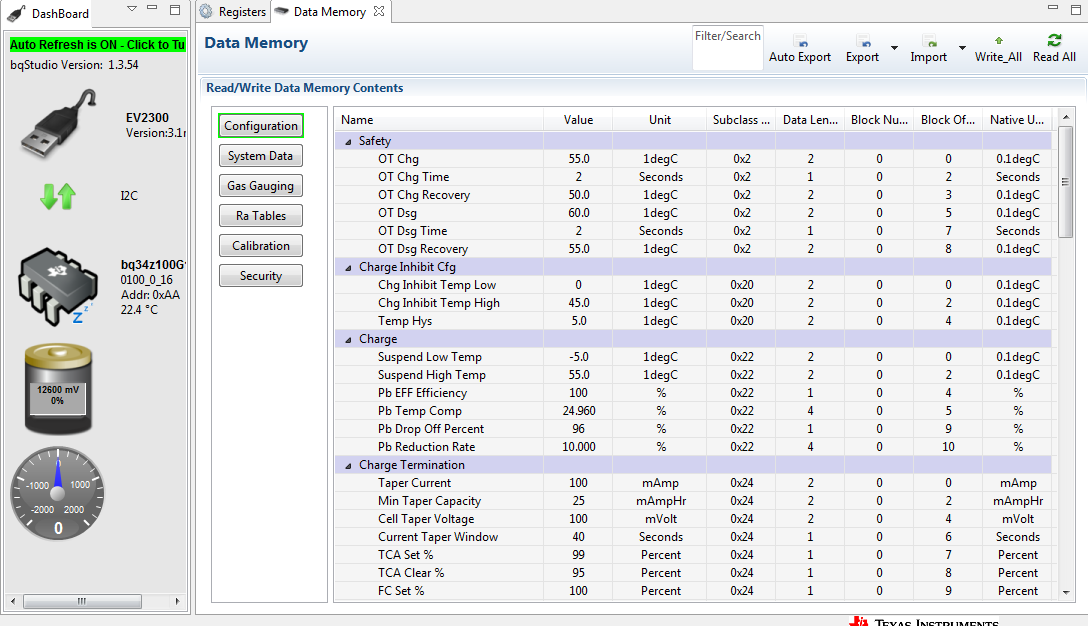Click Temp Hys value 5.0

[x=579, y=321]
